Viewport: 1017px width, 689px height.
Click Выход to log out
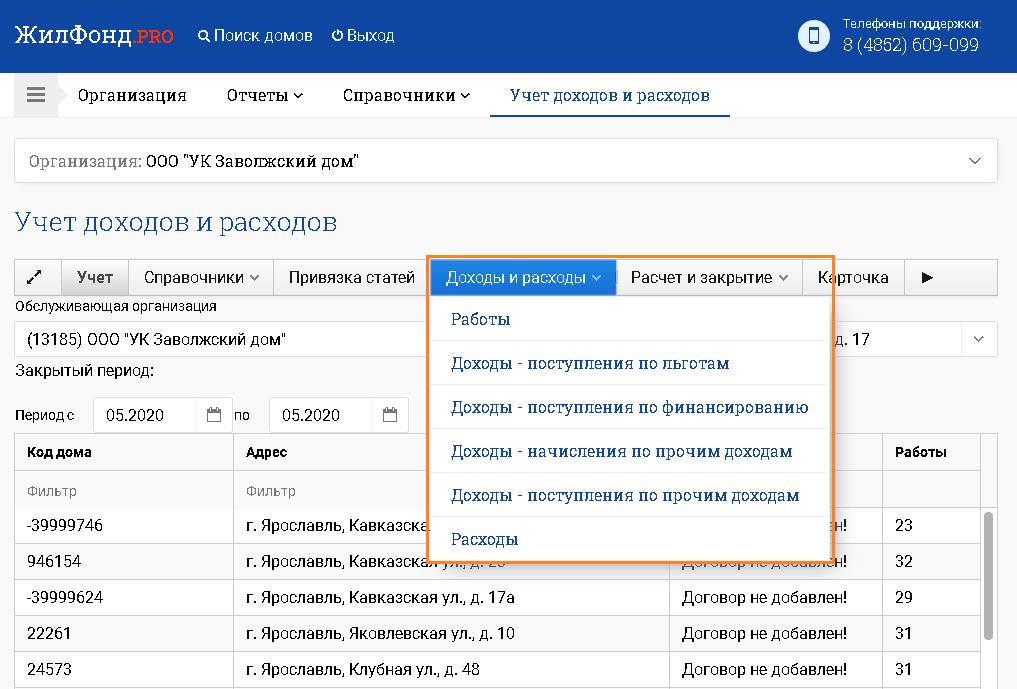point(363,36)
